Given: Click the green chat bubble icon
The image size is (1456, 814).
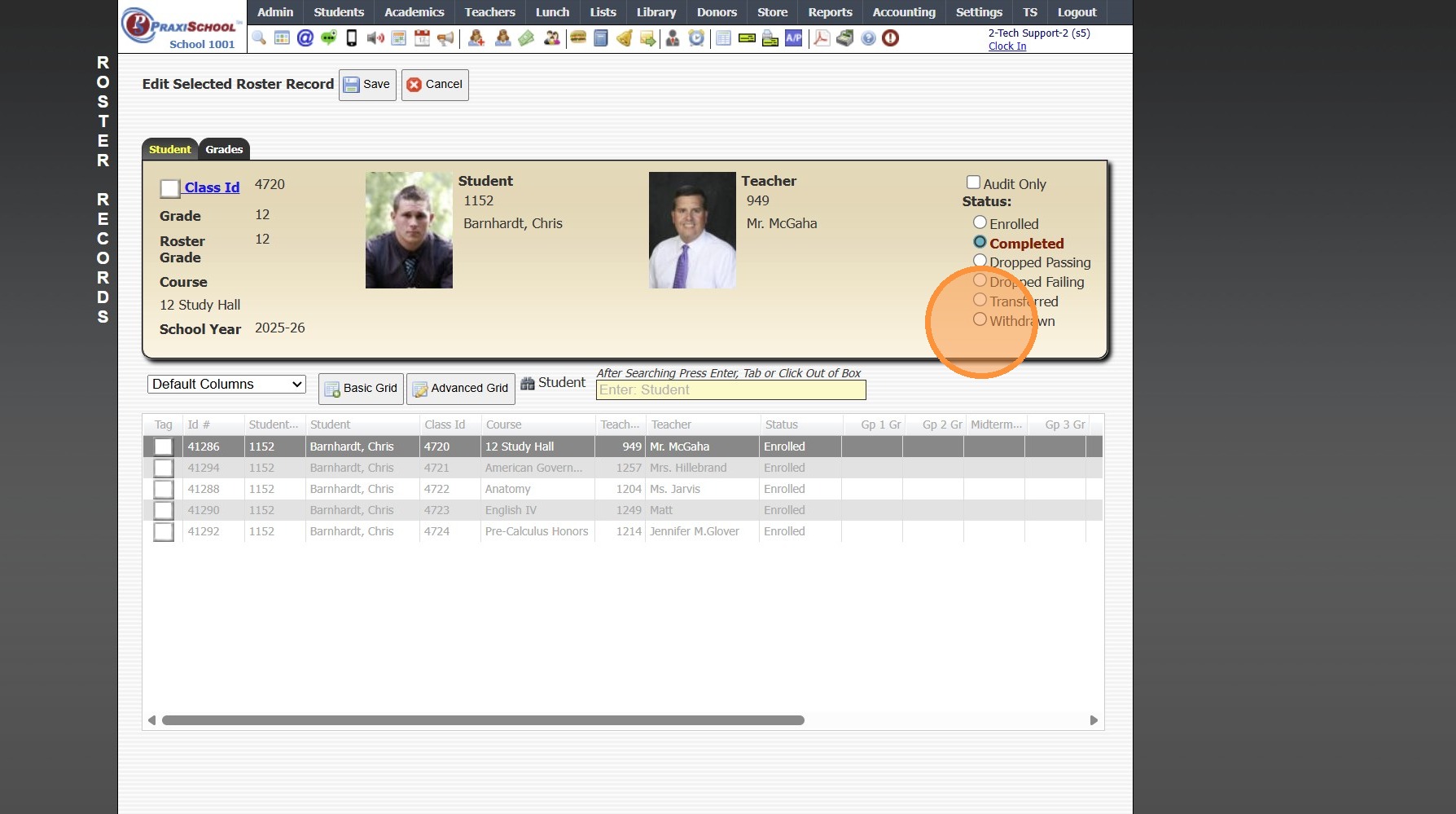Looking at the screenshot, I should tap(328, 38).
